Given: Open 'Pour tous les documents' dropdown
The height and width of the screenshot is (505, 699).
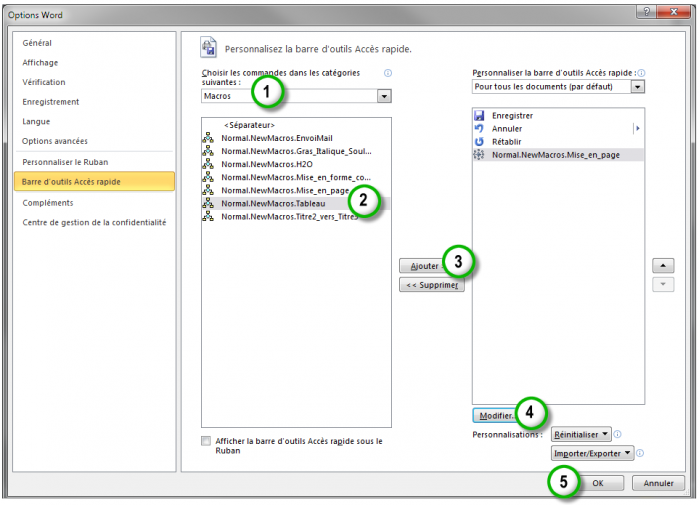Looking at the screenshot, I should 638,87.
